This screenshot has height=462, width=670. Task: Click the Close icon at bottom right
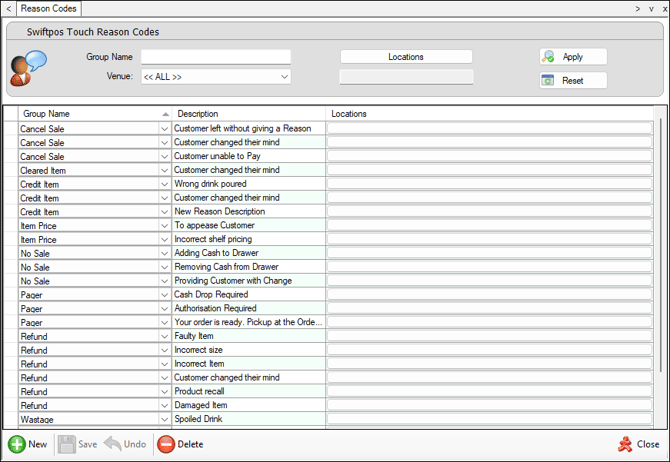(625, 444)
